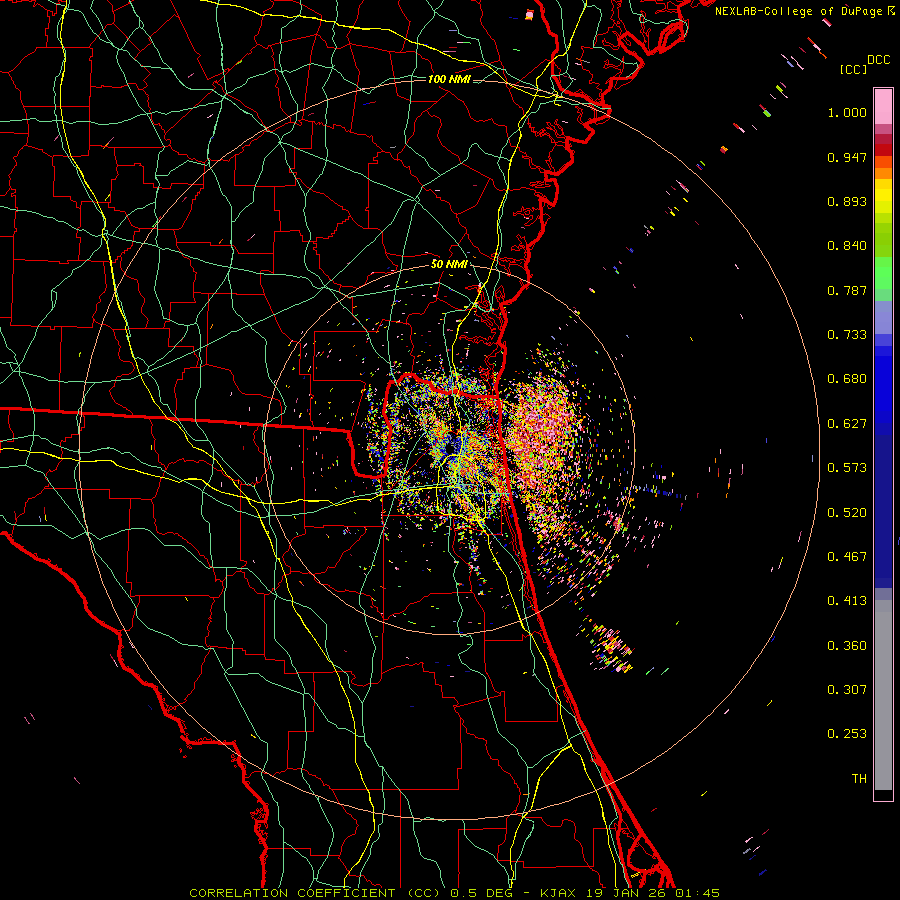
Task: Click the 19 JAN 26 01:45 timestamp
Action: tap(653, 893)
